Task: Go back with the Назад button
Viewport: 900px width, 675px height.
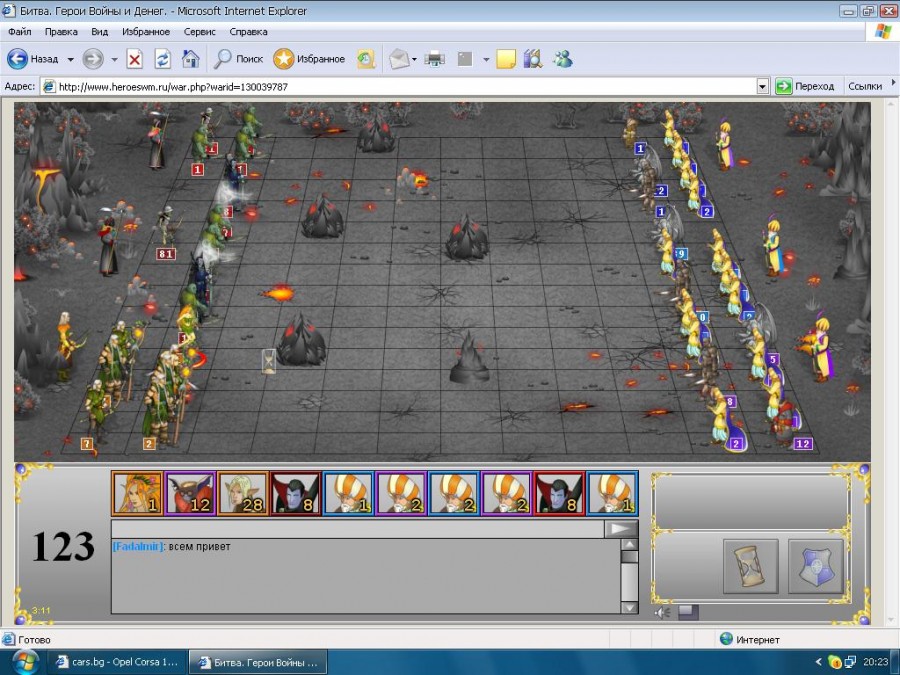Action: point(33,59)
